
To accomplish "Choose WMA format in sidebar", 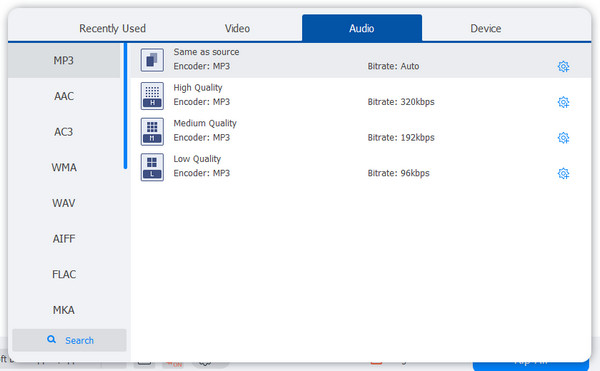I will pyautogui.click(x=64, y=168).
